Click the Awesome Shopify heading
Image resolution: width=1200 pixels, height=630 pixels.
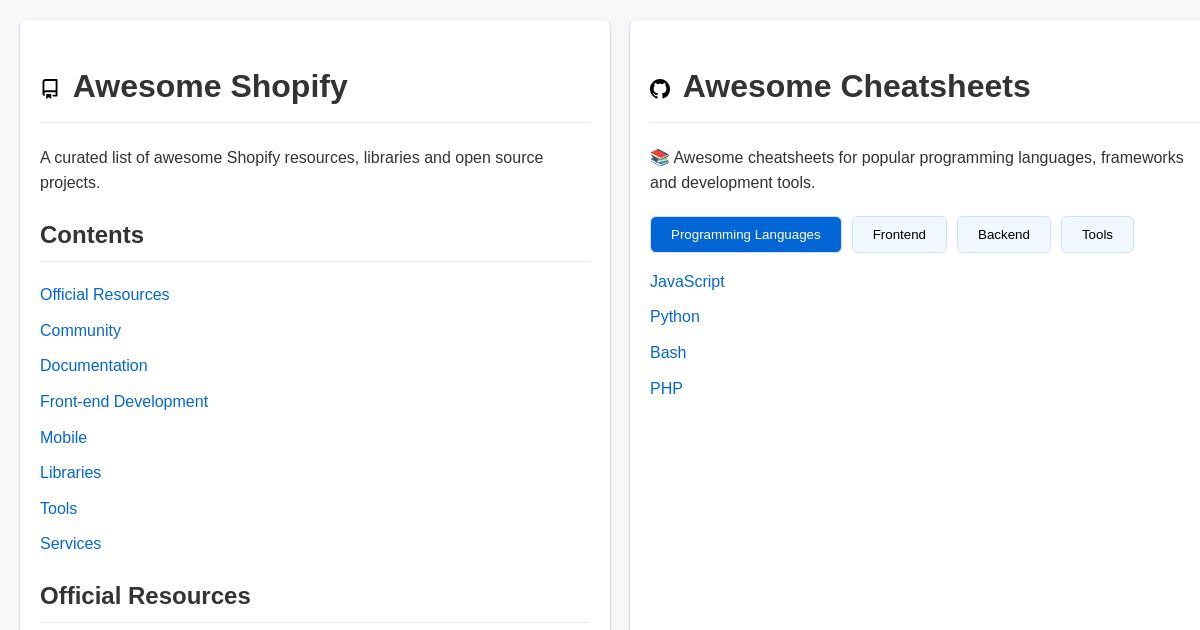(x=210, y=88)
